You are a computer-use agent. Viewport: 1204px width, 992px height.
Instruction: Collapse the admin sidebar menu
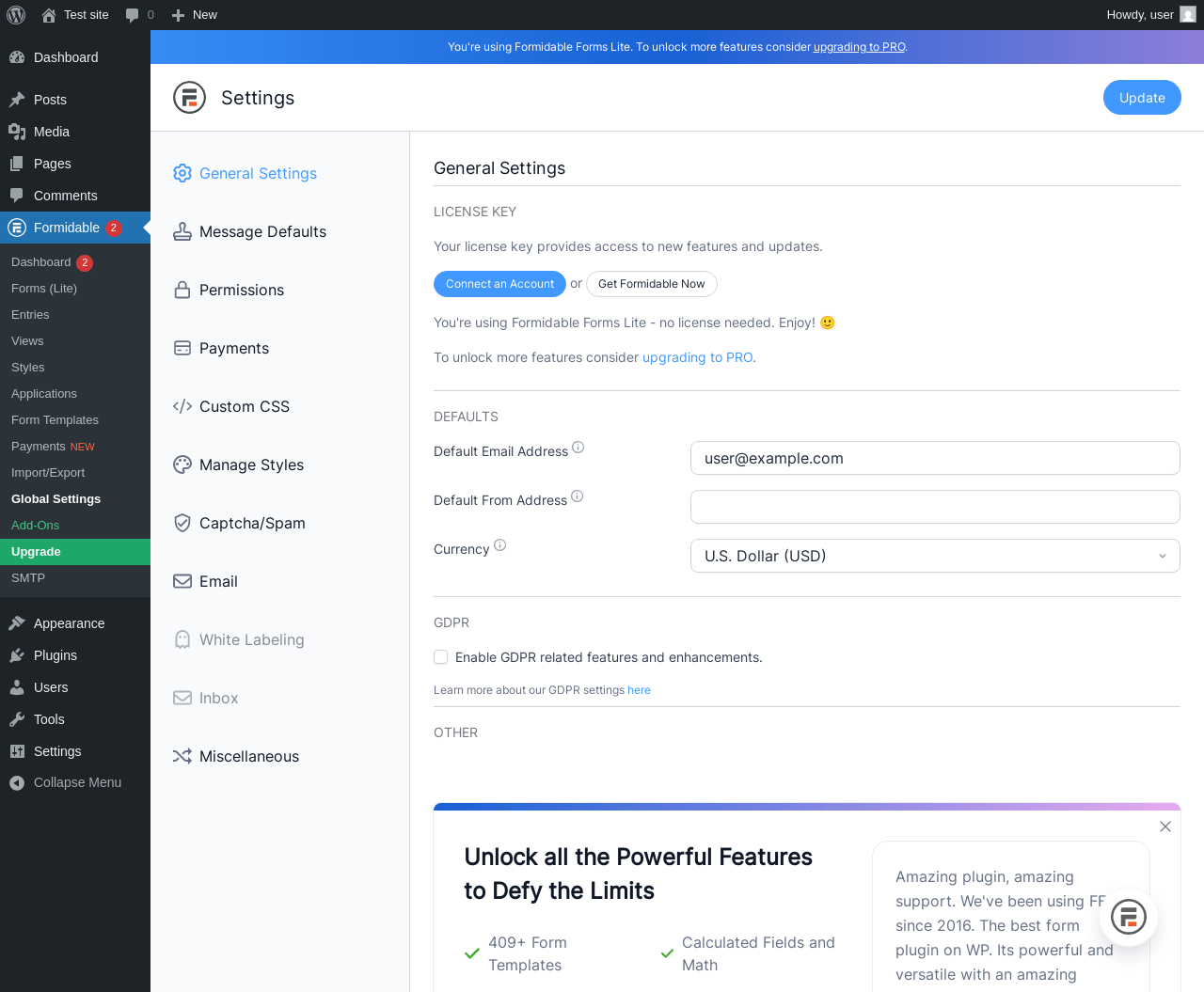75,782
